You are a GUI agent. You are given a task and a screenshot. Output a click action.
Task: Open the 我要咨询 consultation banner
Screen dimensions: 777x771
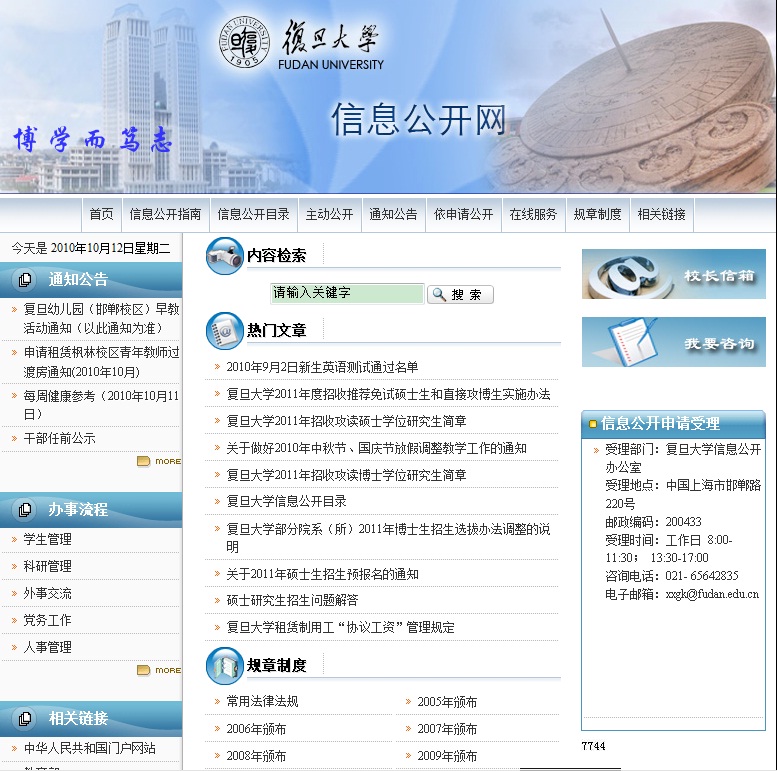click(x=673, y=342)
